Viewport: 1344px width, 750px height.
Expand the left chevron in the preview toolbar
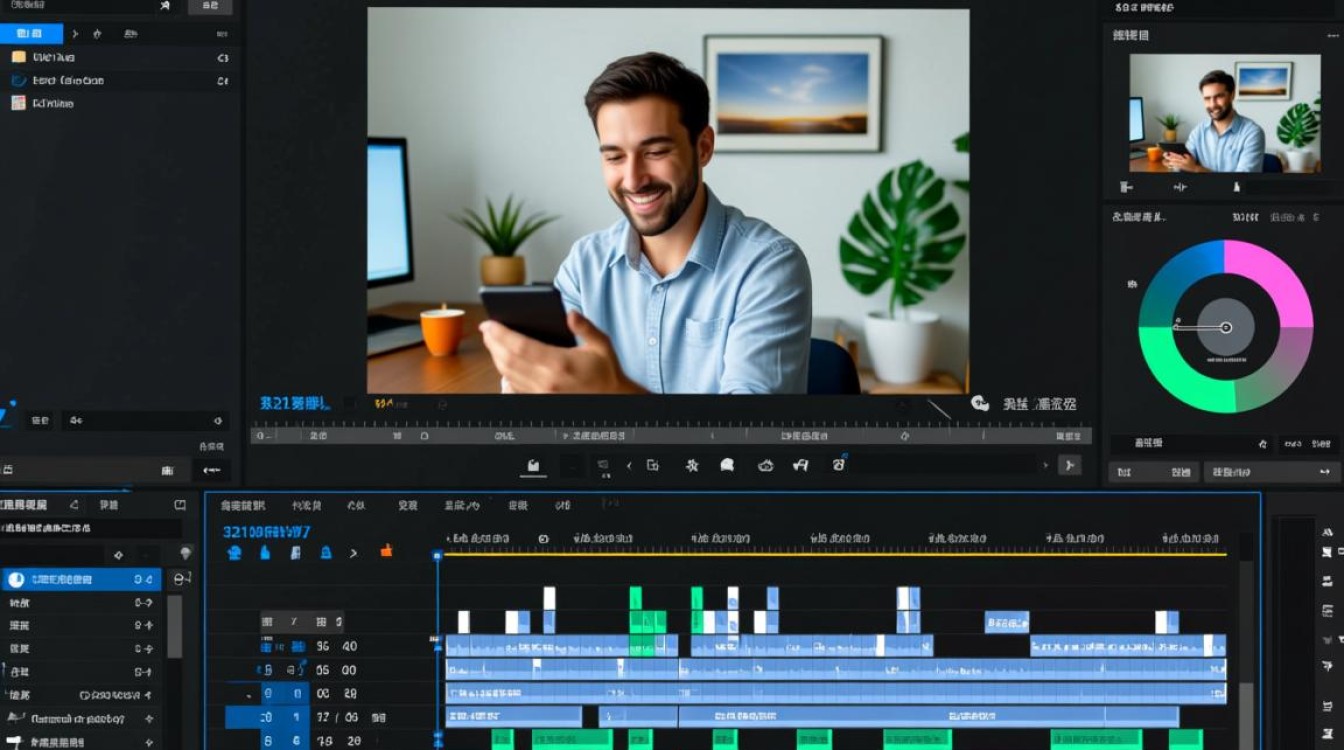(629, 465)
